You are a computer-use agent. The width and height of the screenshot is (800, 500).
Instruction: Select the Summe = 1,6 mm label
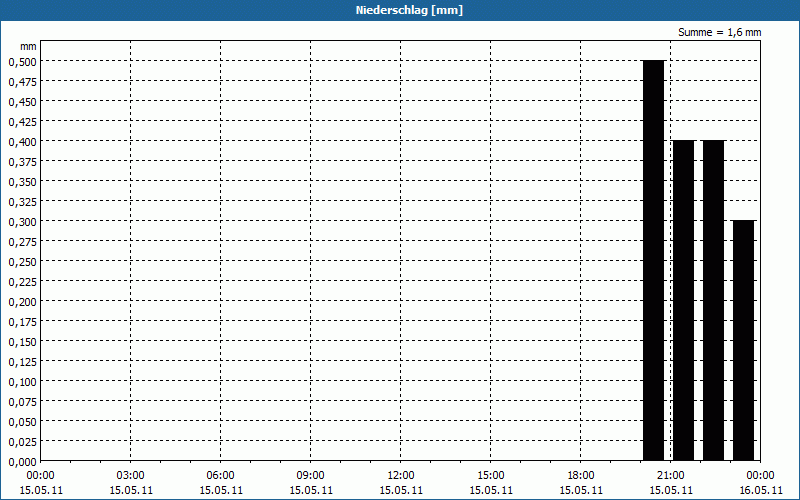(x=719, y=32)
